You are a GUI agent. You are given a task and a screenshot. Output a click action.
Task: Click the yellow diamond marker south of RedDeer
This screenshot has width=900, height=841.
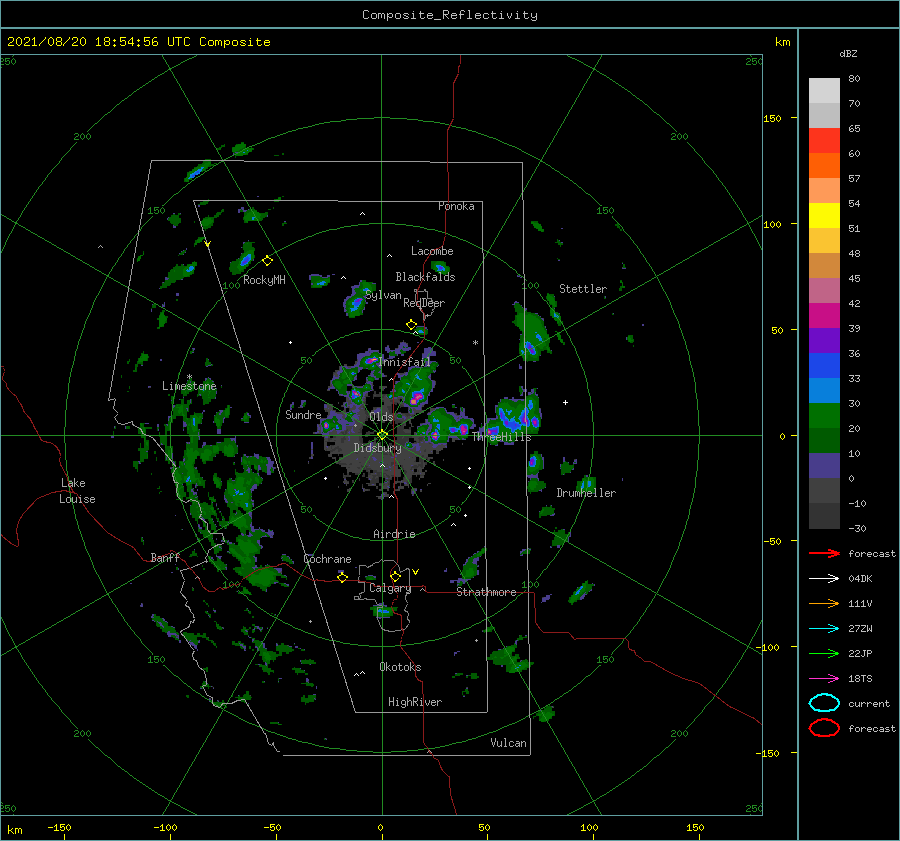(x=411, y=325)
